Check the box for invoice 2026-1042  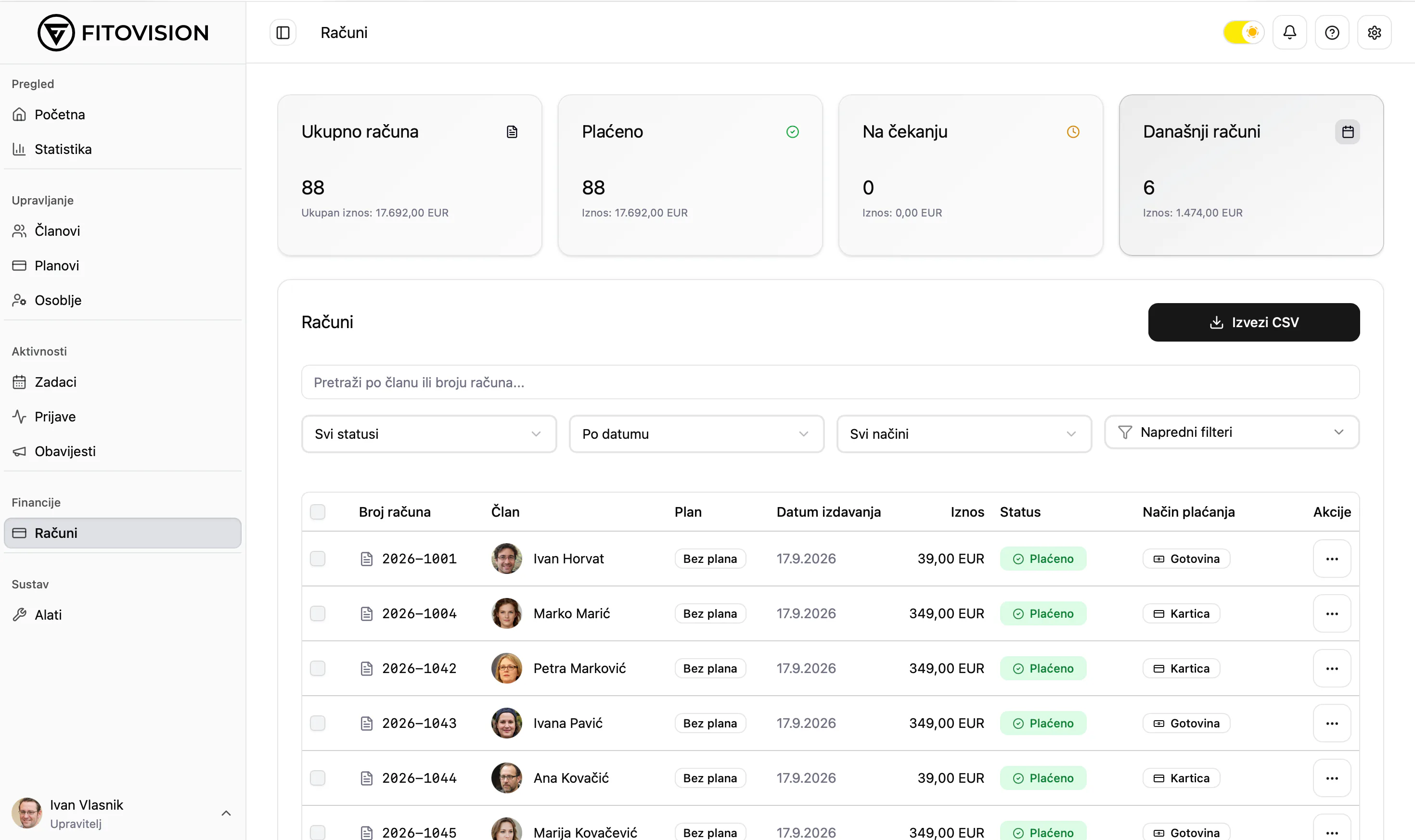point(318,669)
